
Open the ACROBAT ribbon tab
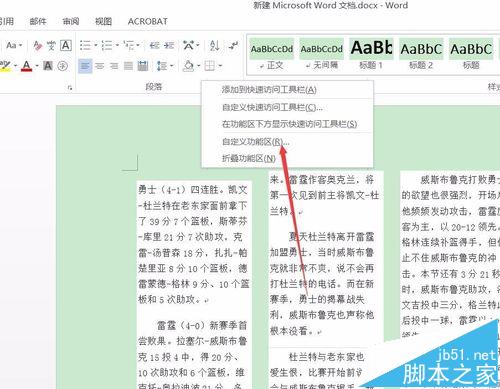[x=148, y=22]
